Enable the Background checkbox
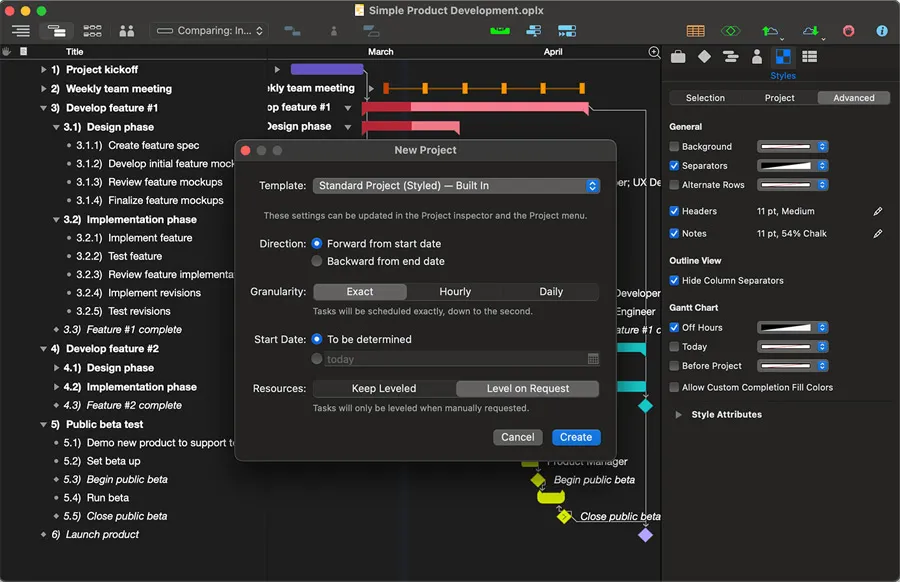 click(x=674, y=147)
